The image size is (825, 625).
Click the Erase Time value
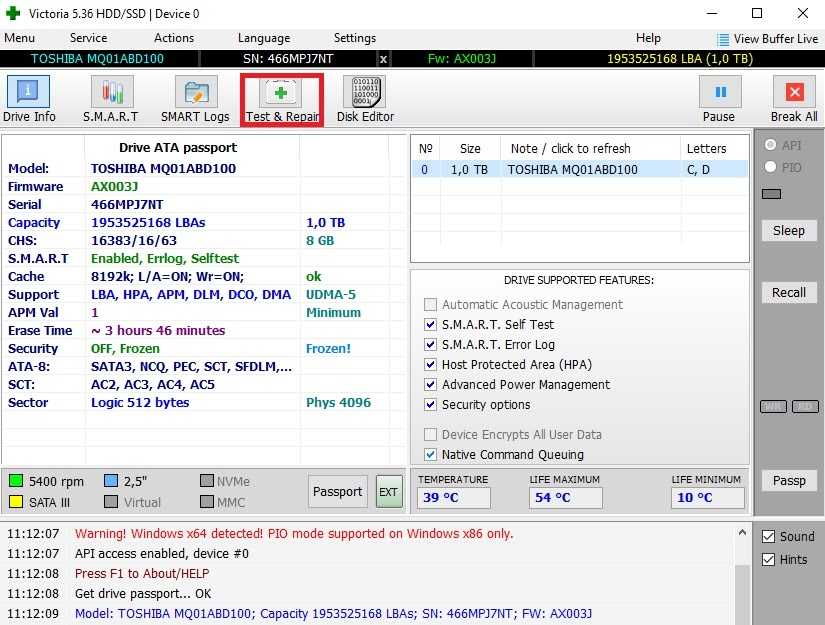pos(158,330)
